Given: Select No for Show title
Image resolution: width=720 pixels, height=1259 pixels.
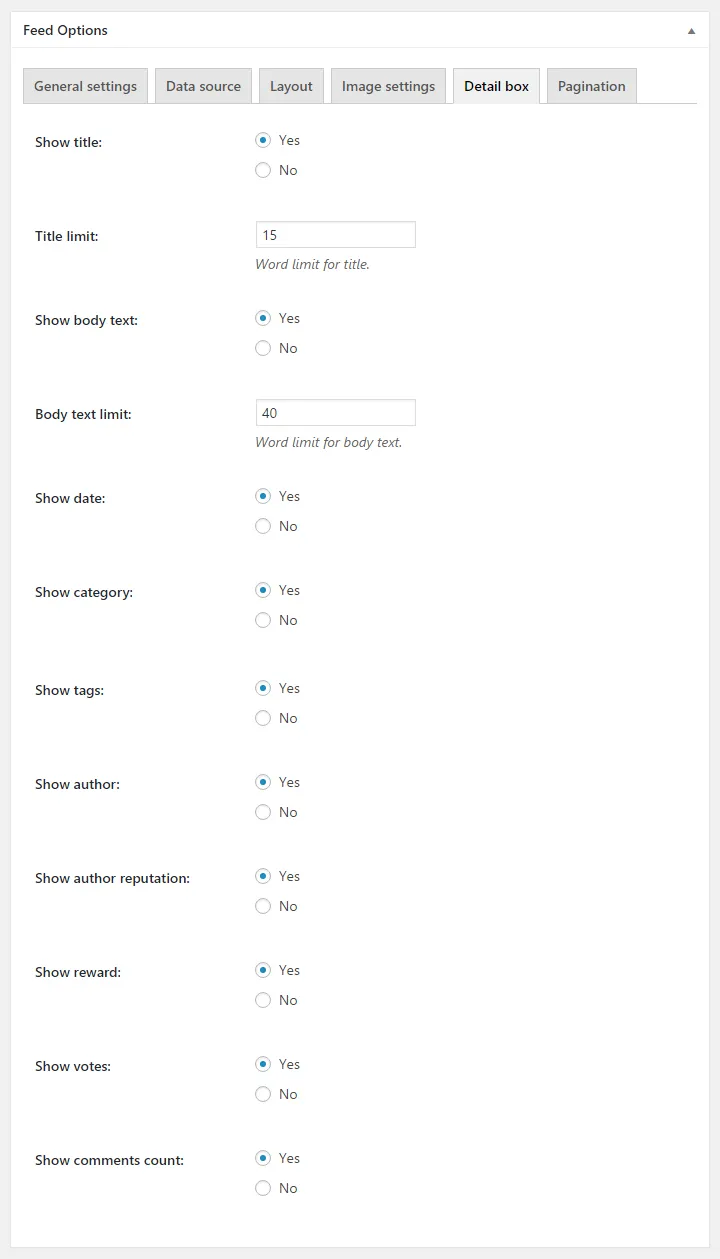Looking at the screenshot, I should click(263, 170).
